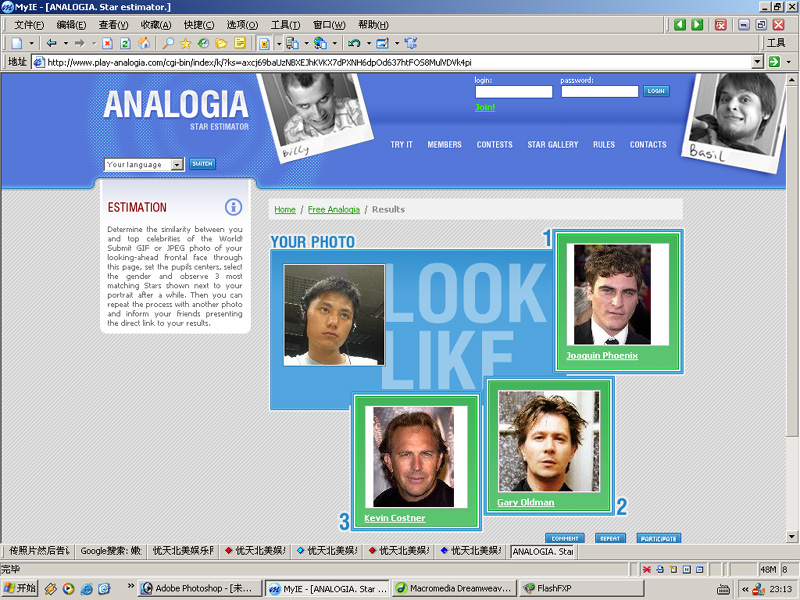Go forward with the gray arrow
Screen dimensions: 800x600
click(x=80, y=43)
